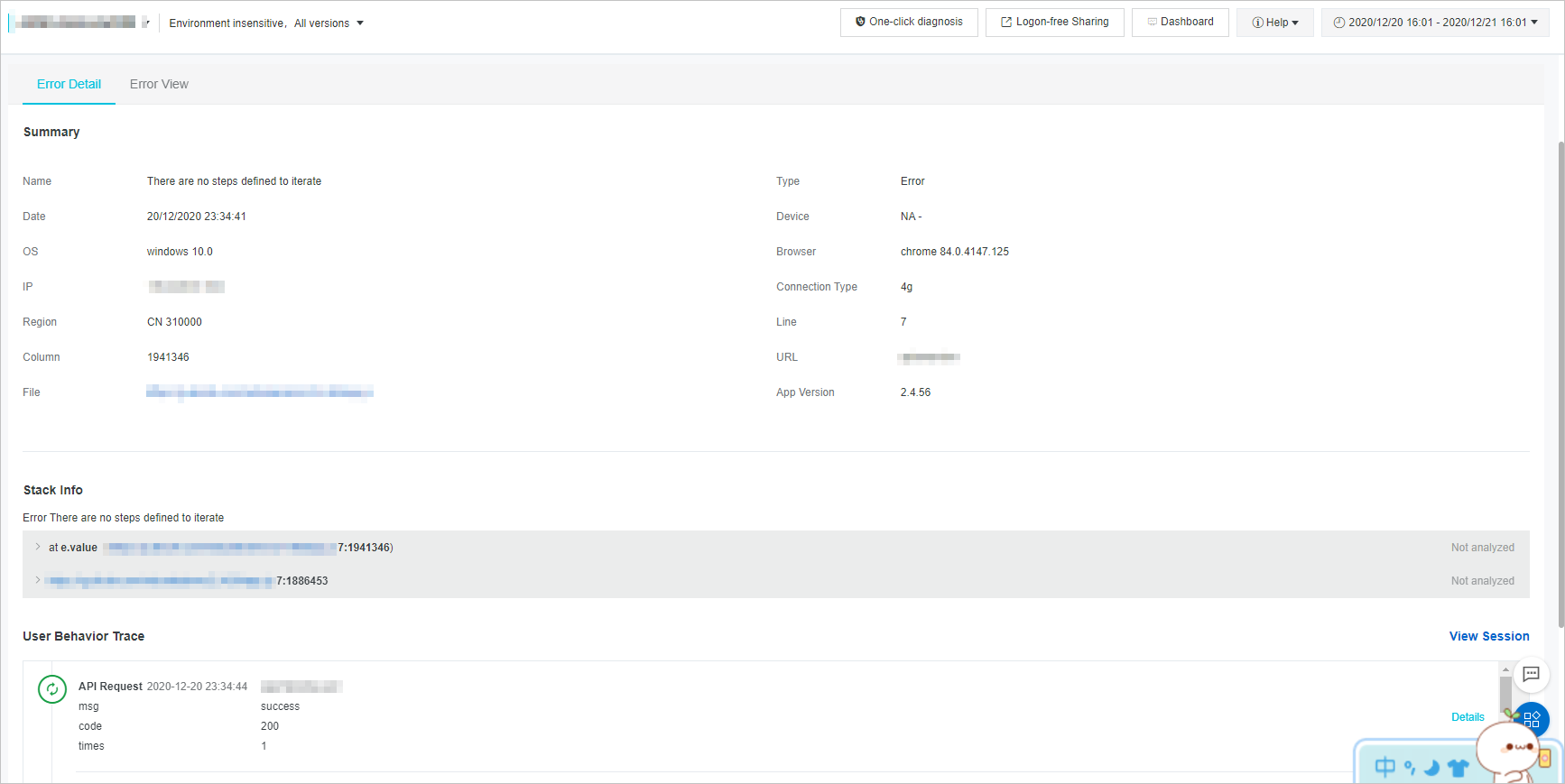The height and width of the screenshot is (784, 1565).
Task: Click the shield icon on One-click diagnosis
Action: point(860,22)
